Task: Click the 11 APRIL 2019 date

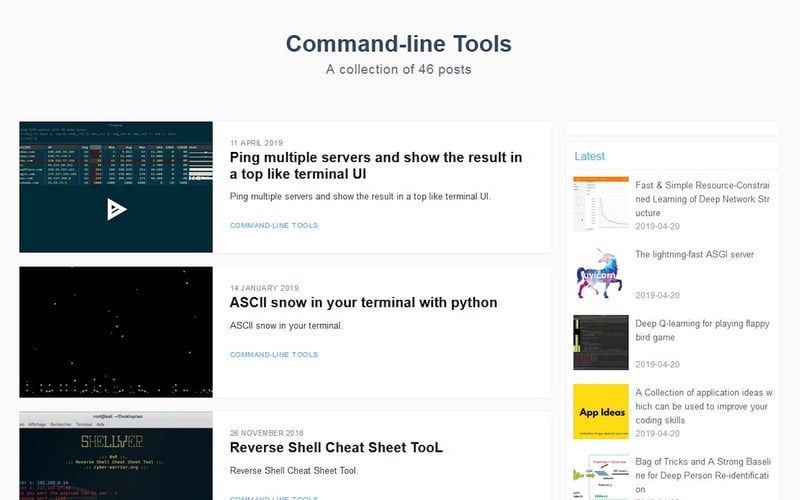Action: [256, 143]
